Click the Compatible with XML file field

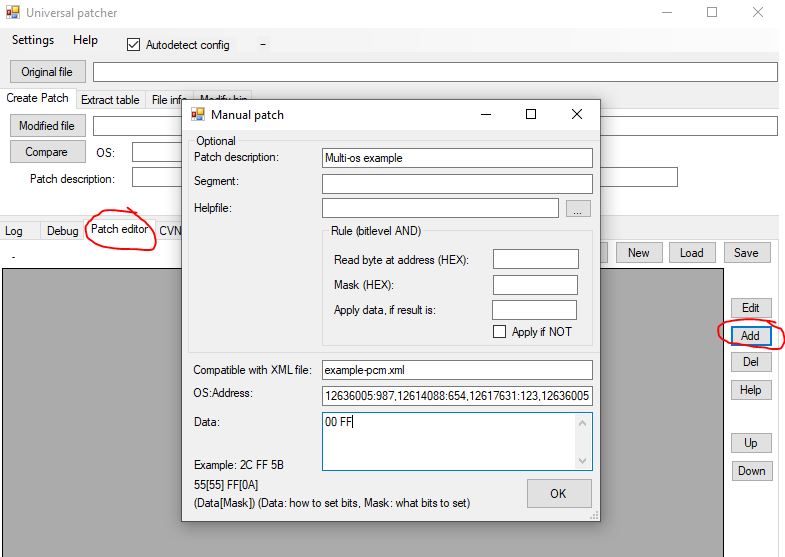coord(457,370)
